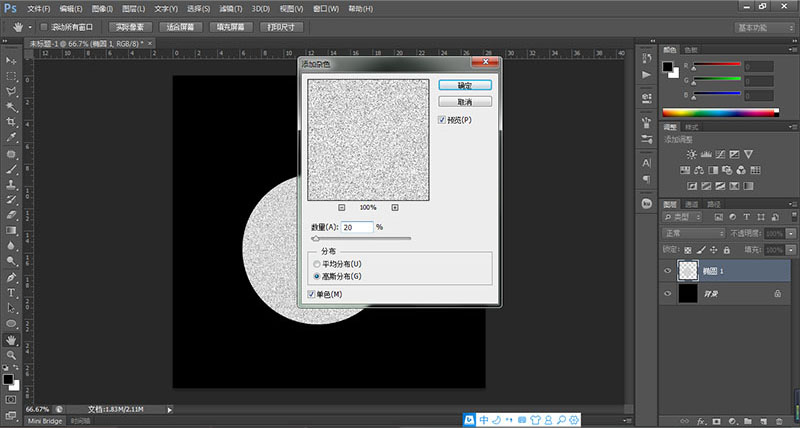Select the Type tool in the toolbox
Image resolution: width=800 pixels, height=428 pixels.
[x=11, y=292]
